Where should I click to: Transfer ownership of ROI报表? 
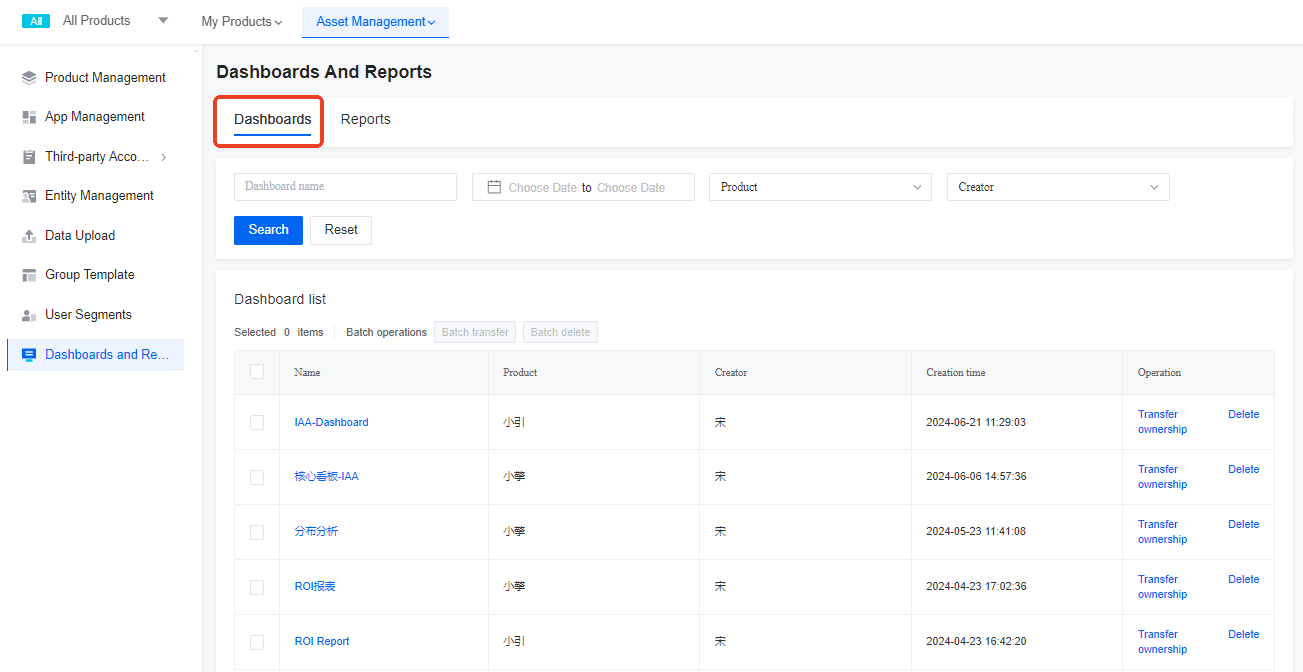coord(1162,587)
